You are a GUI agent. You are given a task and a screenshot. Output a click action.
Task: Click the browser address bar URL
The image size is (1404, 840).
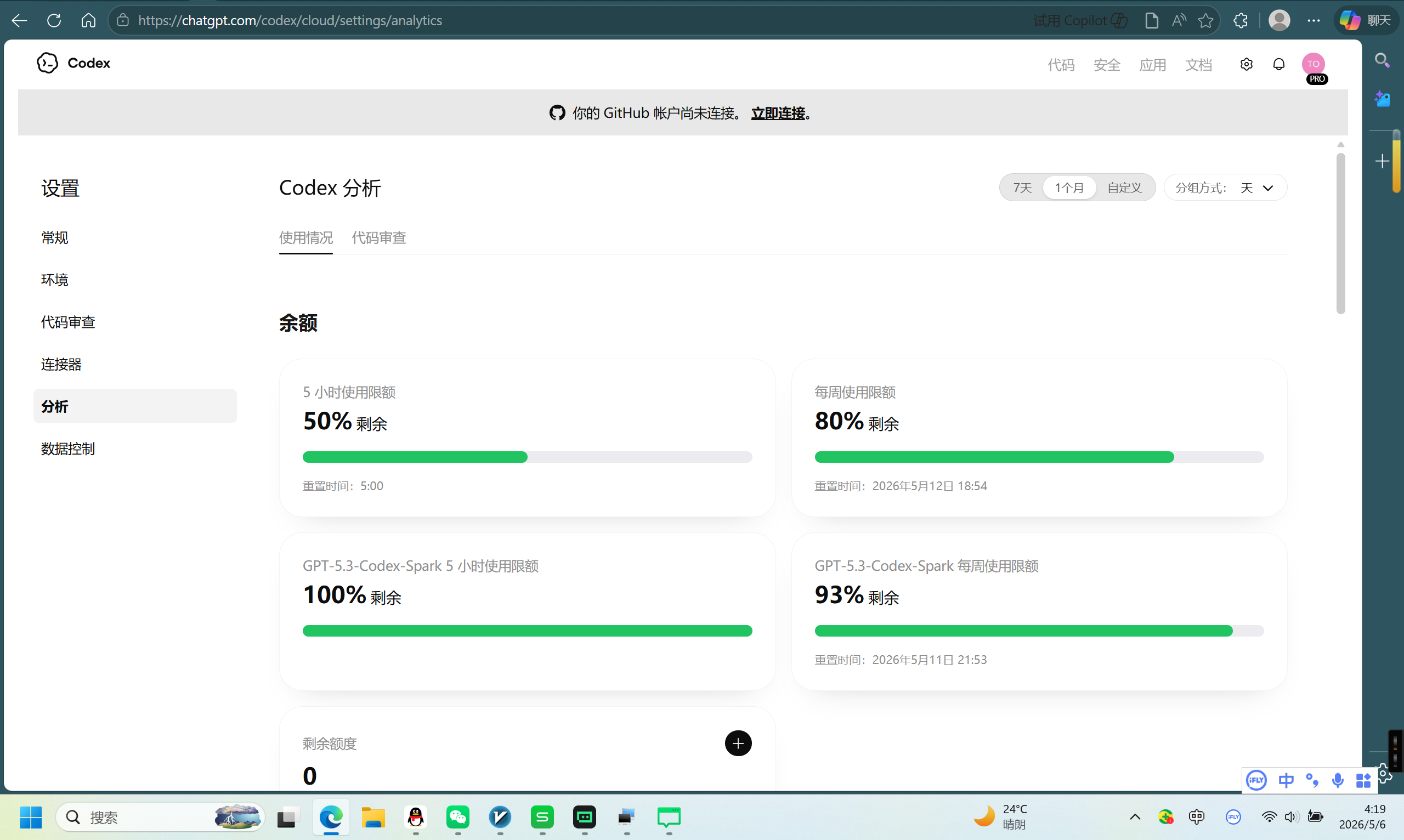coord(290,21)
